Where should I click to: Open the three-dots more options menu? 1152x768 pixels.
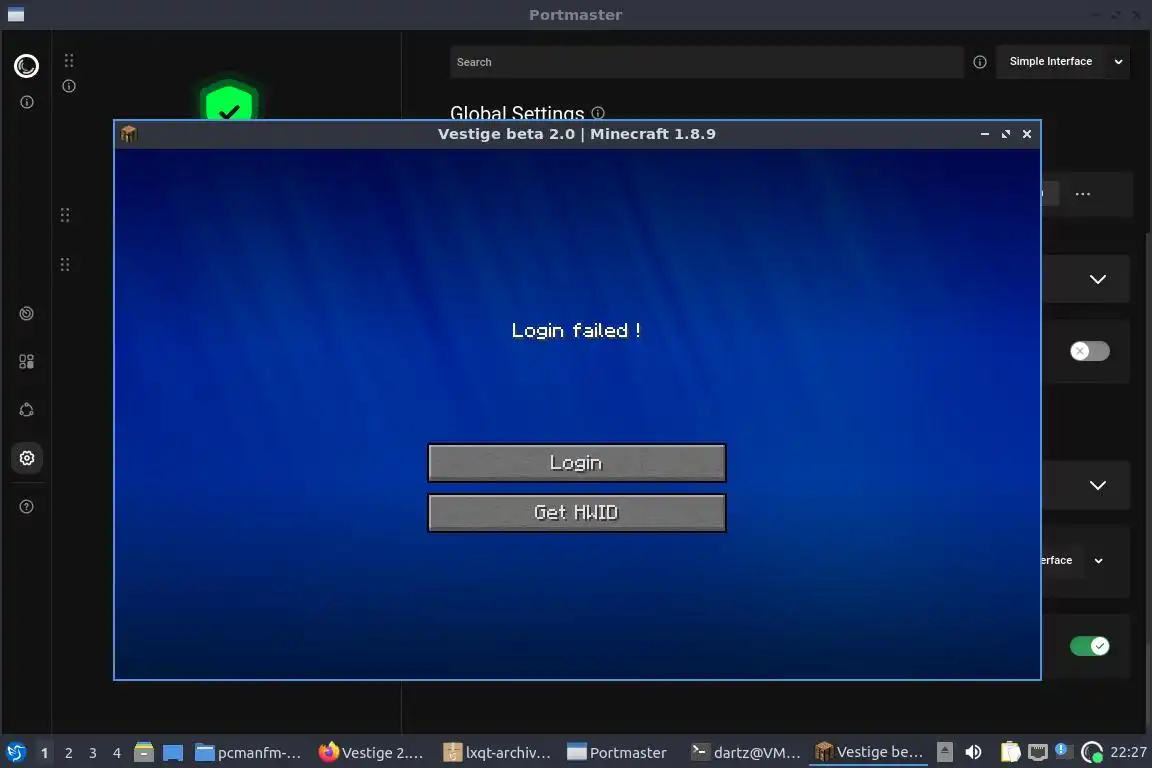coord(1083,194)
